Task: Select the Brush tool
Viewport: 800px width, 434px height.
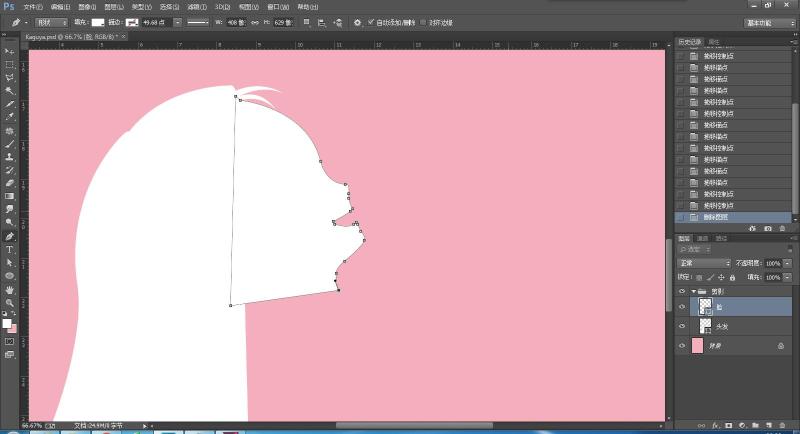Action: point(9,144)
